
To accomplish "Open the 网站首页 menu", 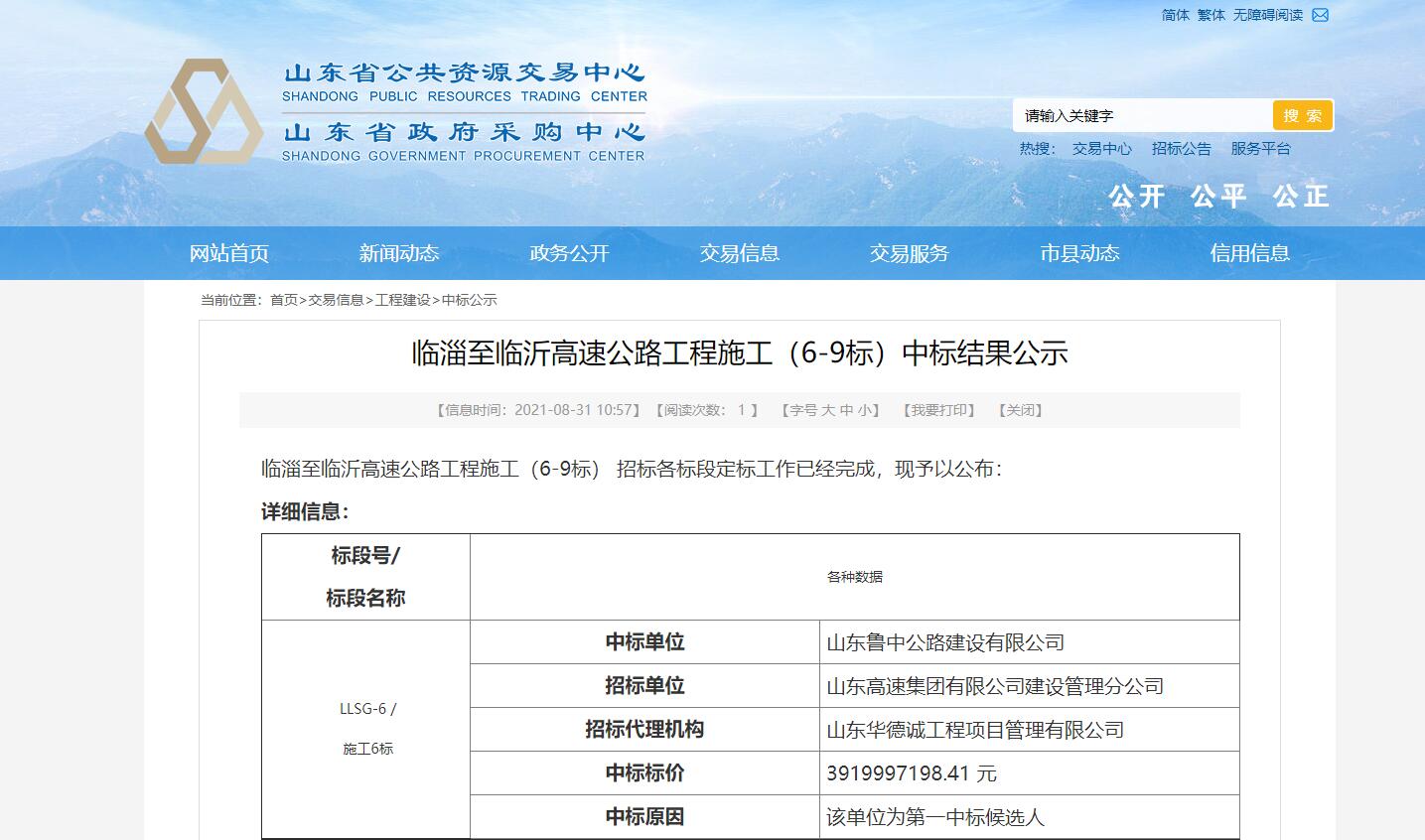I will point(232,253).
